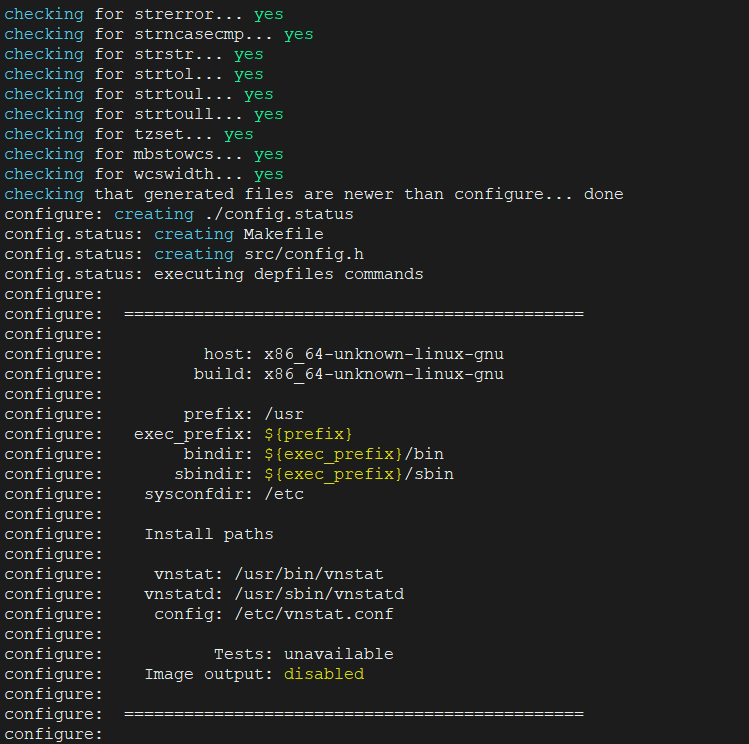Click the /etc/vnstat.conf config path
This screenshot has width=749, height=744.
pos(314,614)
